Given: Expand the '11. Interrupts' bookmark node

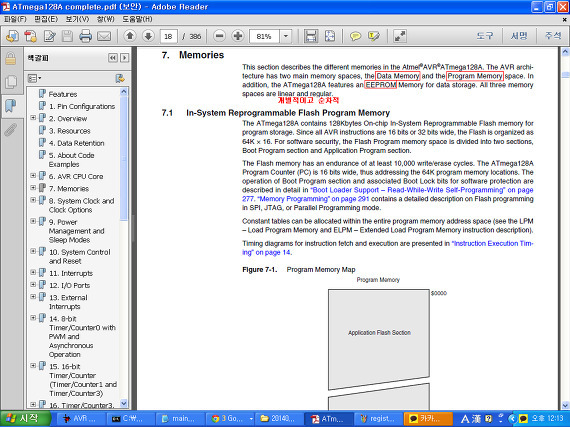Looking at the screenshot, I should coord(33,273).
